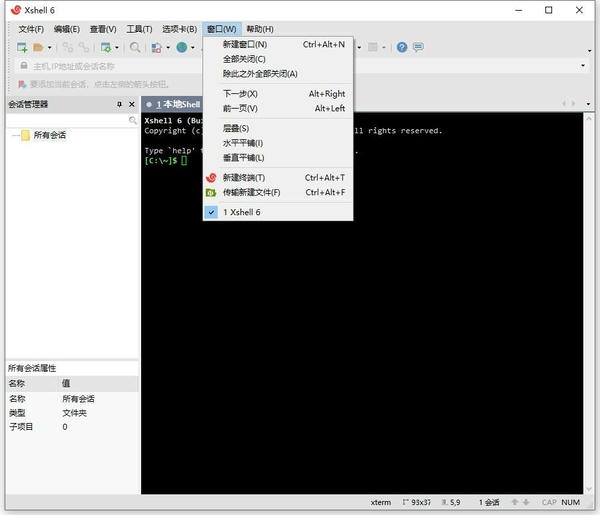Viewport: 600px width, 515px height.
Task: Click the next tab arrow at tab bar right
Action: point(573,104)
